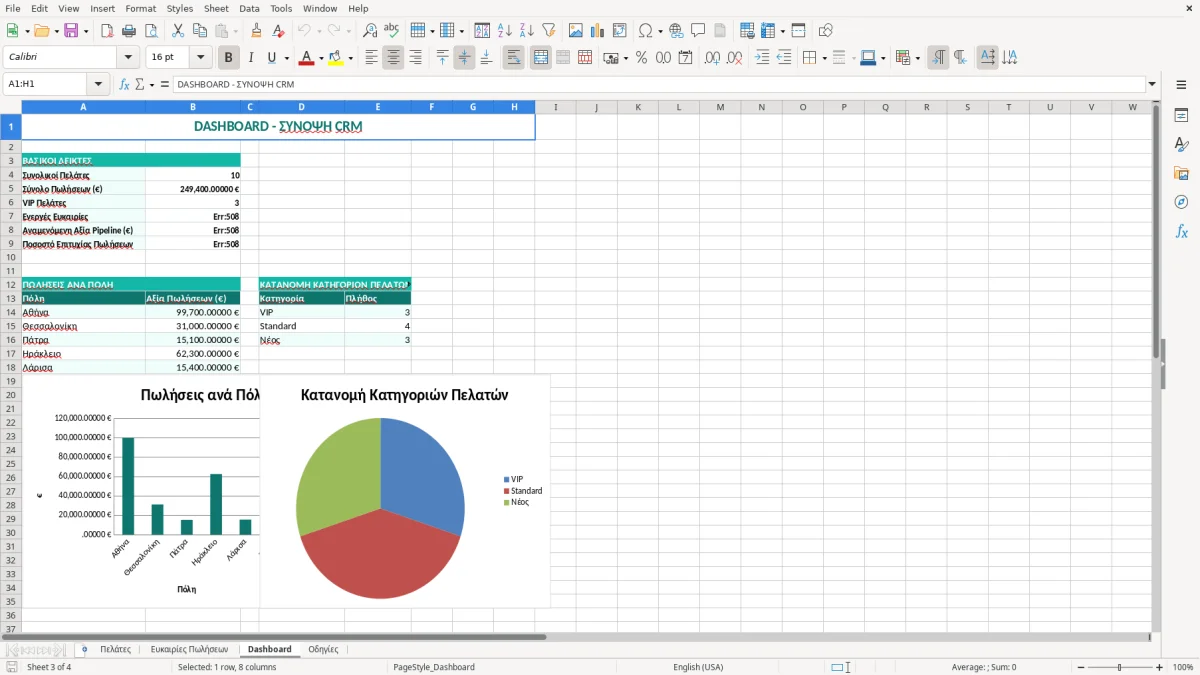The image size is (1200, 675).
Task: Toggle Align Right
Action: click(415, 58)
